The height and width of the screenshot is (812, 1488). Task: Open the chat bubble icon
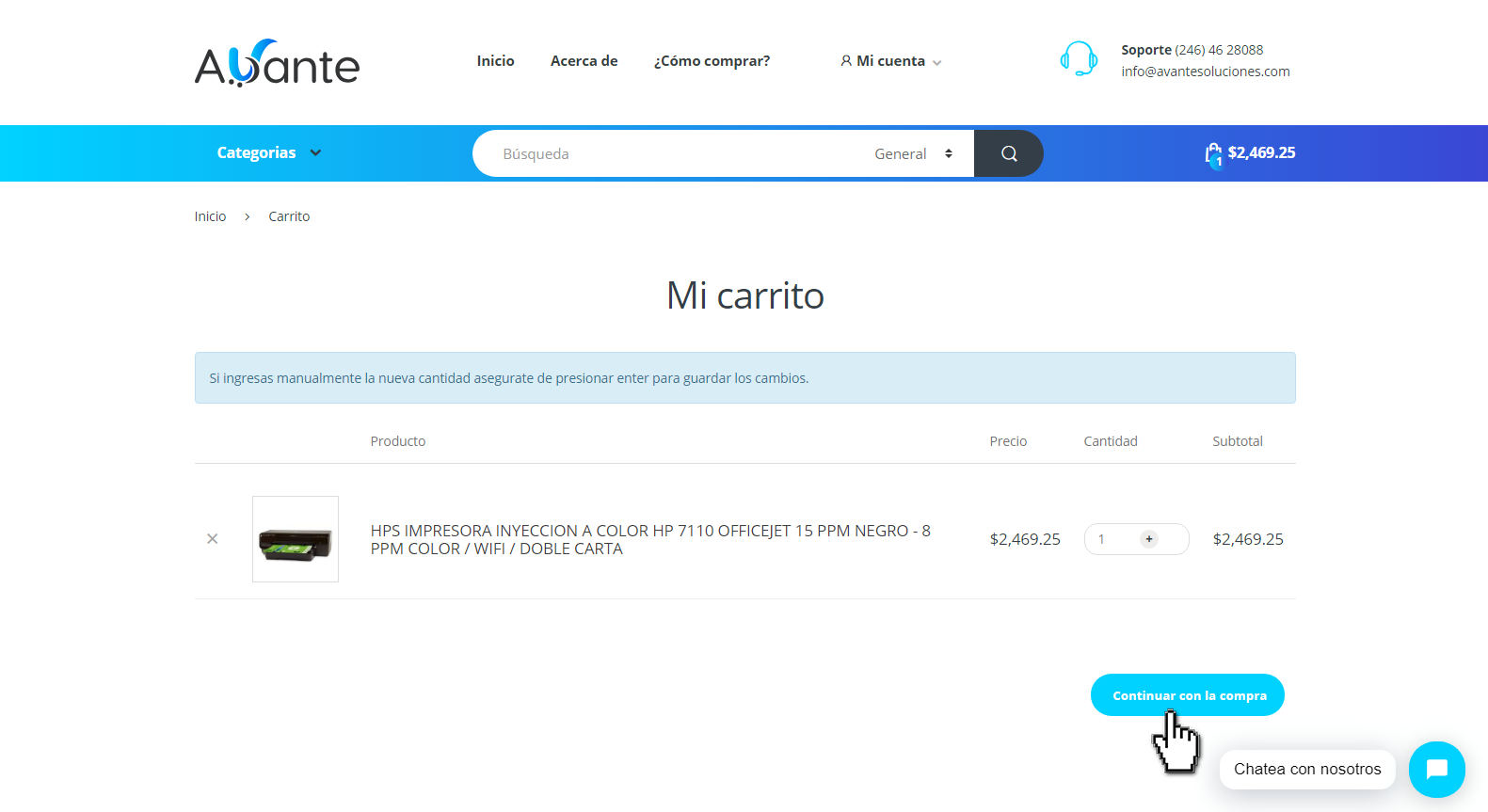click(x=1437, y=770)
